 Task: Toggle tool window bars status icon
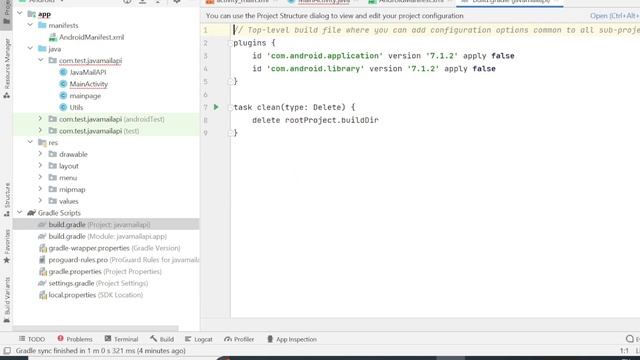7,351
